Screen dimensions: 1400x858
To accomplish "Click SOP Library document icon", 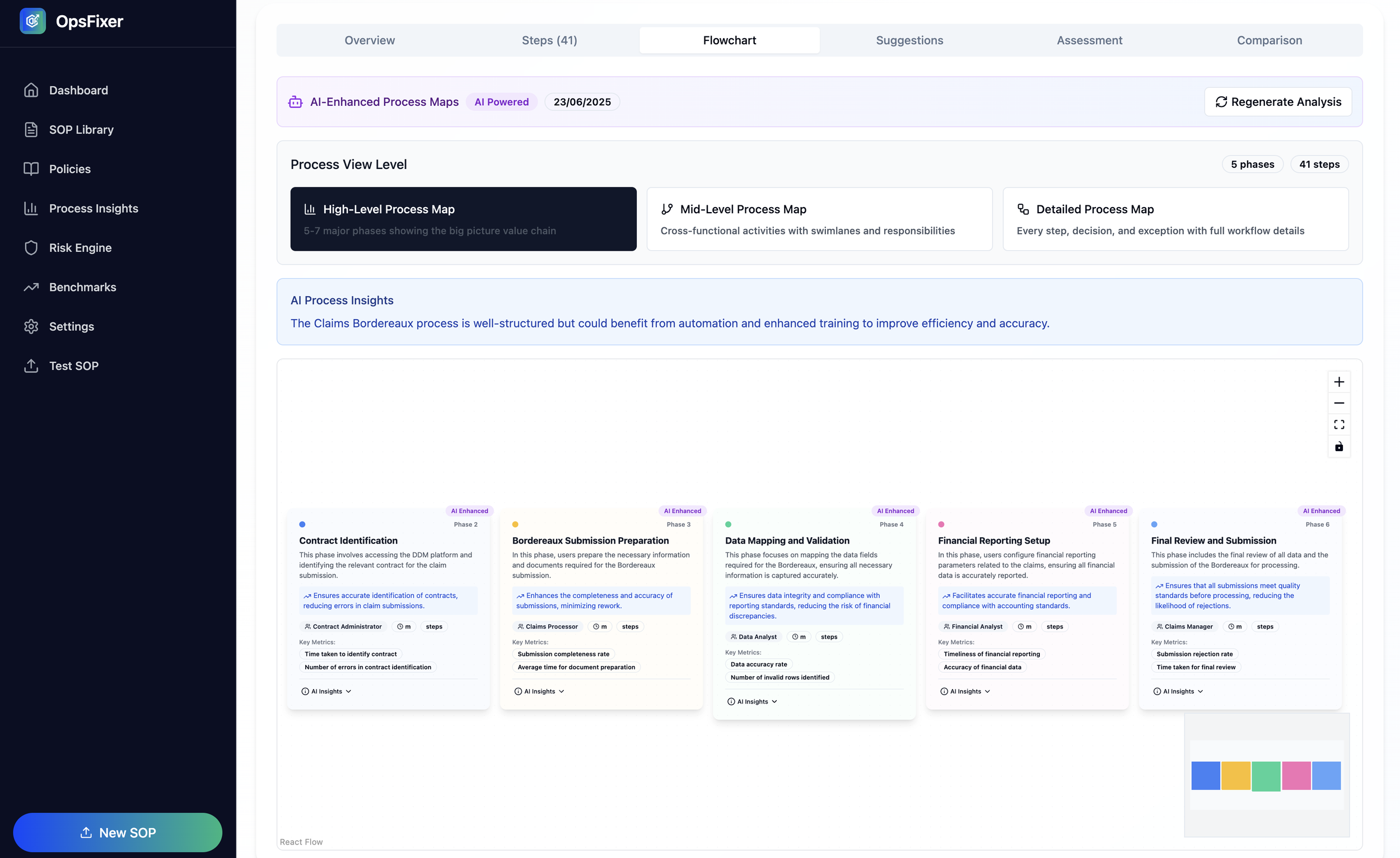I will pos(31,129).
